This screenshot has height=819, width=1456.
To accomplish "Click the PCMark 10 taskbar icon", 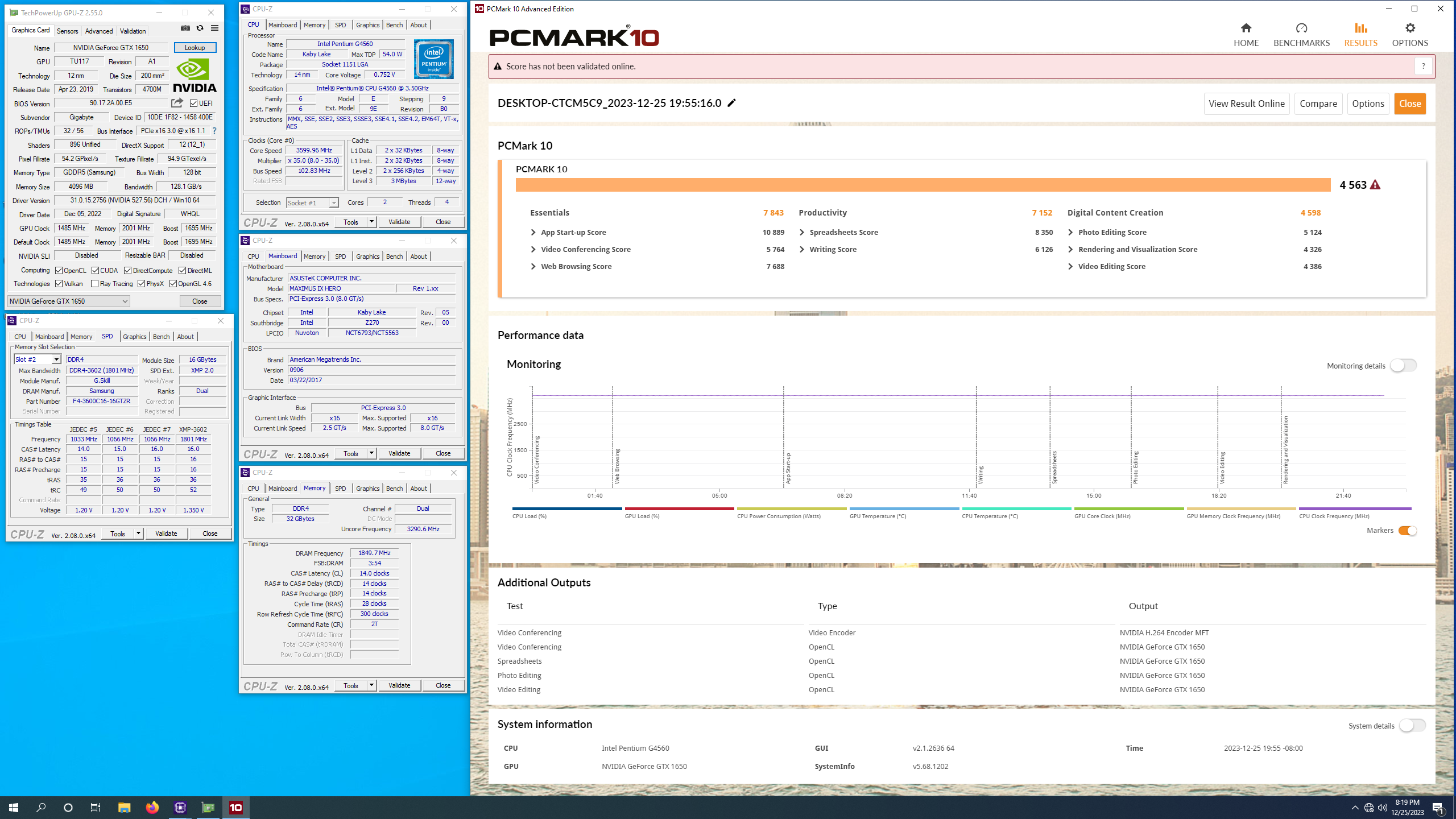I will tap(236, 807).
